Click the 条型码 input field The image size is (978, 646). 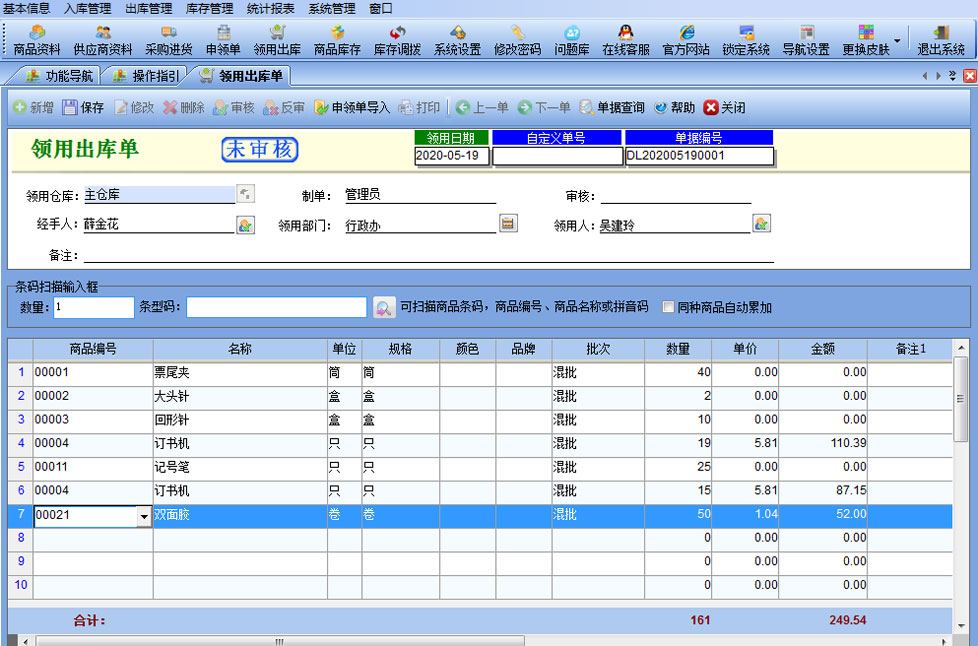tap(276, 307)
